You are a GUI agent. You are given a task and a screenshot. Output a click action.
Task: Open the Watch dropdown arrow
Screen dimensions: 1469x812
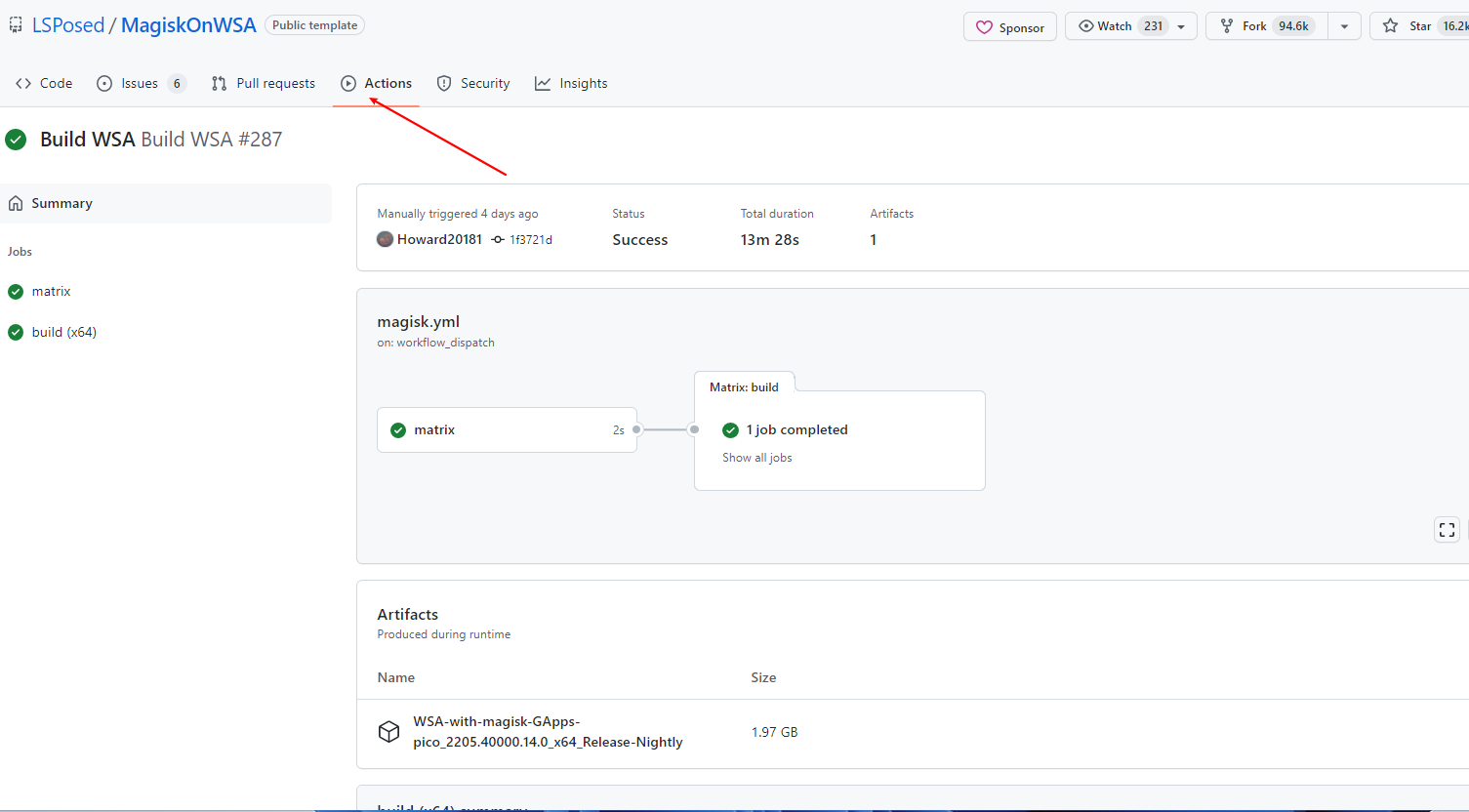(x=1181, y=26)
